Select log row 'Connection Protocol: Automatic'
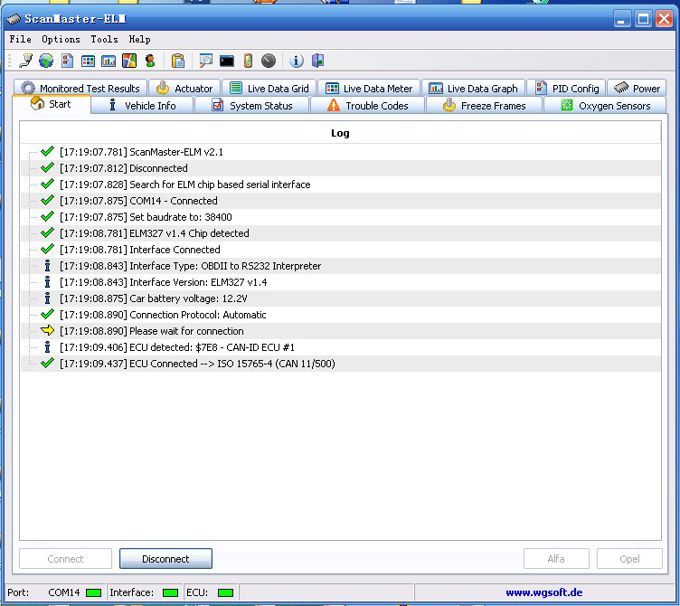This screenshot has height=606, width=680. point(340,314)
